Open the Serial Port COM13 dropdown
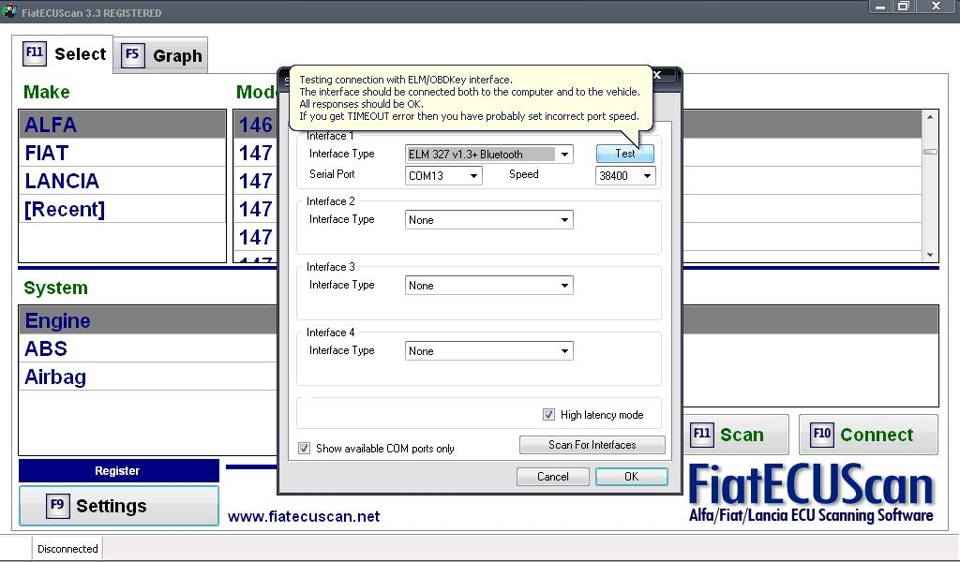Screen dimensions: 960x562 point(473,176)
